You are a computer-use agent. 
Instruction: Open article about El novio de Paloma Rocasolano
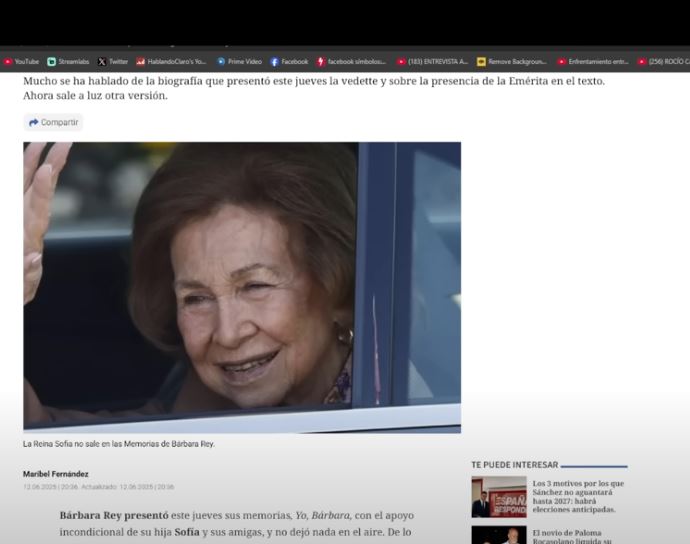point(572,537)
